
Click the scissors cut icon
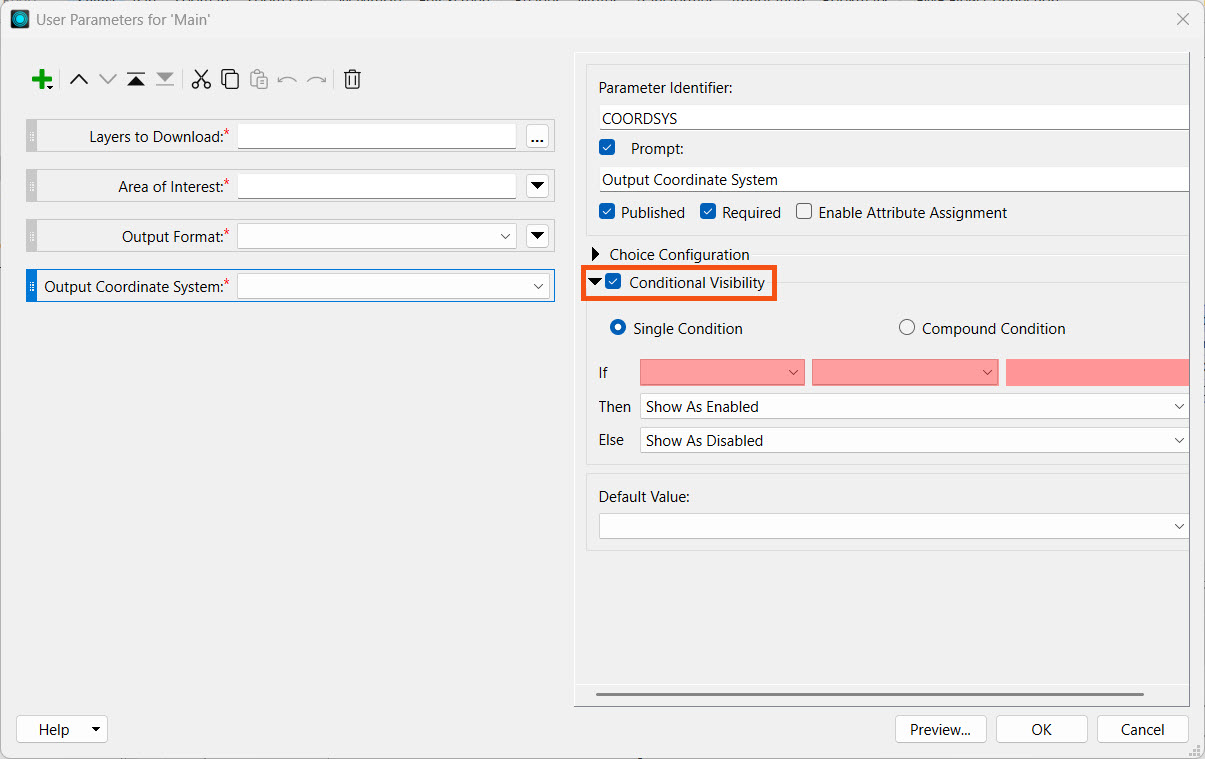(x=201, y=79)
